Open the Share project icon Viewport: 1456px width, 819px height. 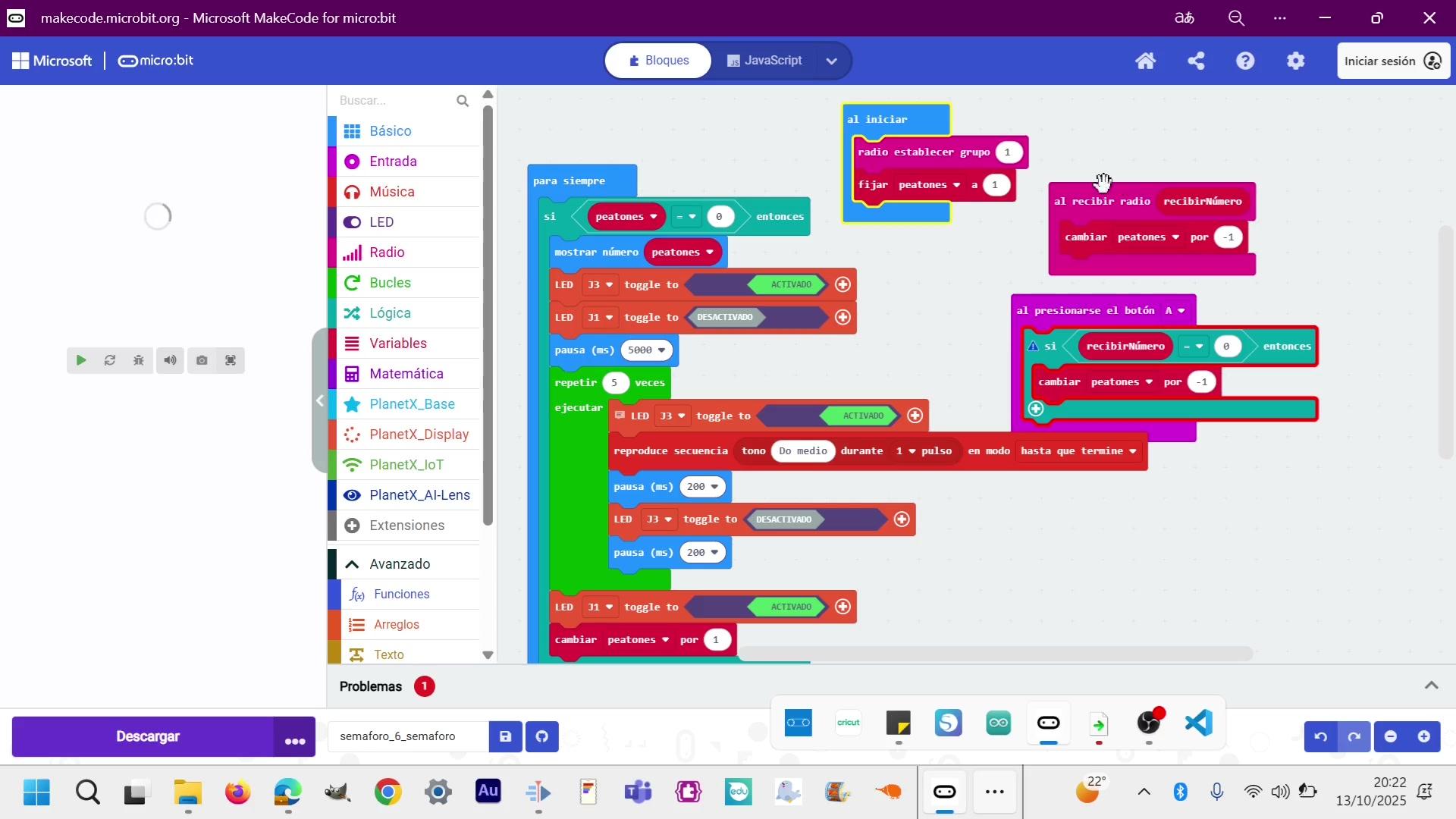click(x=1196, y=61)
